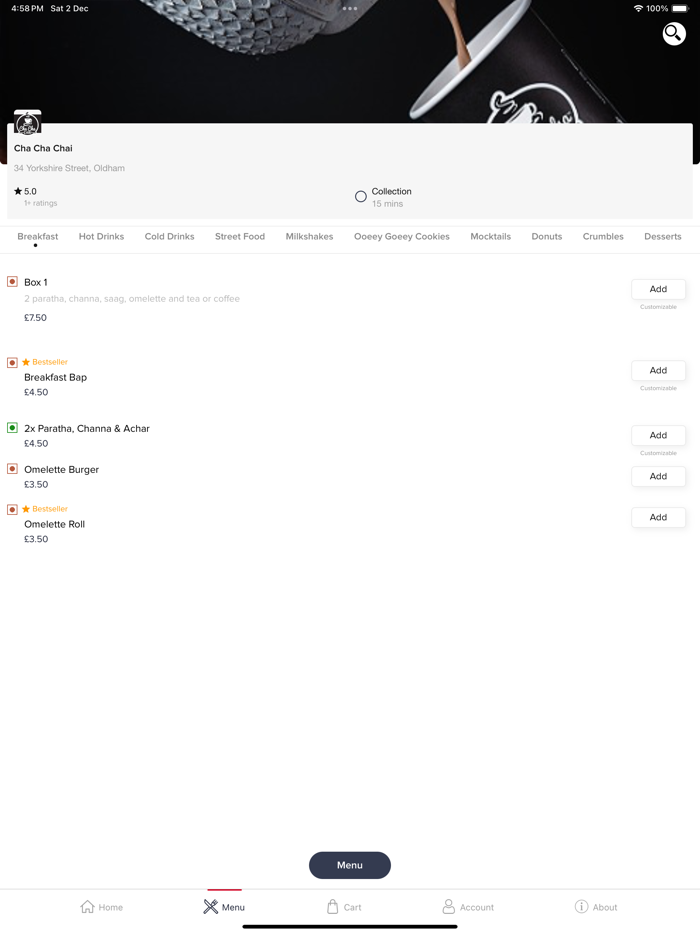The image size is (700, 934).
Task: Tap the non-veg marker beside Omelette Burger
Action: tap(12, 469)
